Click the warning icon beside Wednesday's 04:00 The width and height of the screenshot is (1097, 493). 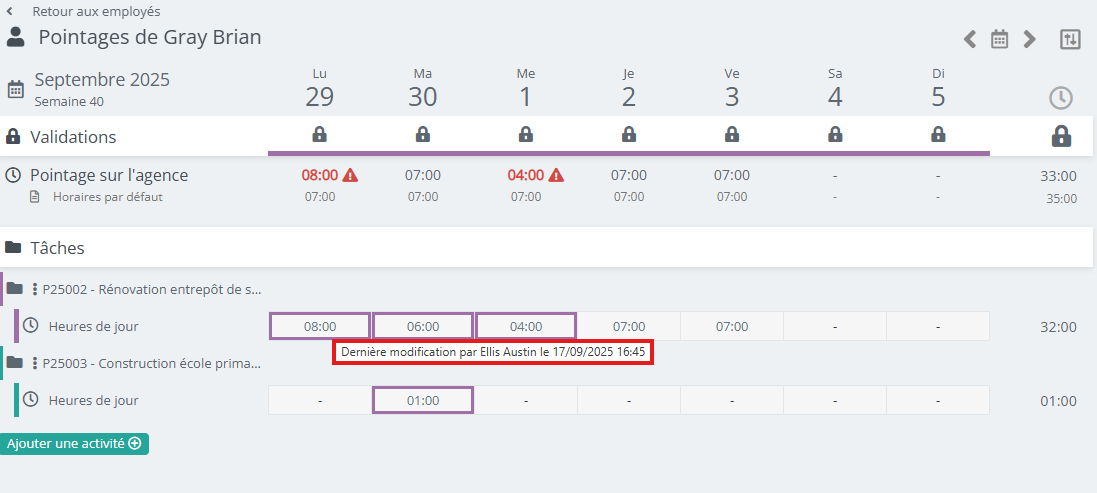click(556, 175)
